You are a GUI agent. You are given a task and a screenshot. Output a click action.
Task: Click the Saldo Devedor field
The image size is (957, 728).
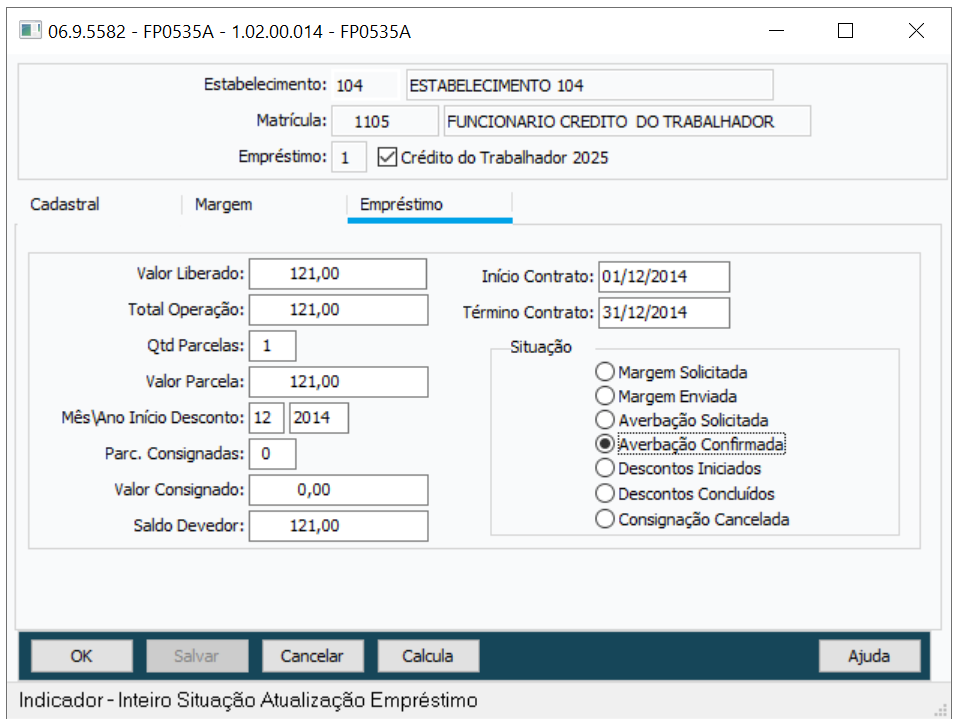(x=338, y=526)
